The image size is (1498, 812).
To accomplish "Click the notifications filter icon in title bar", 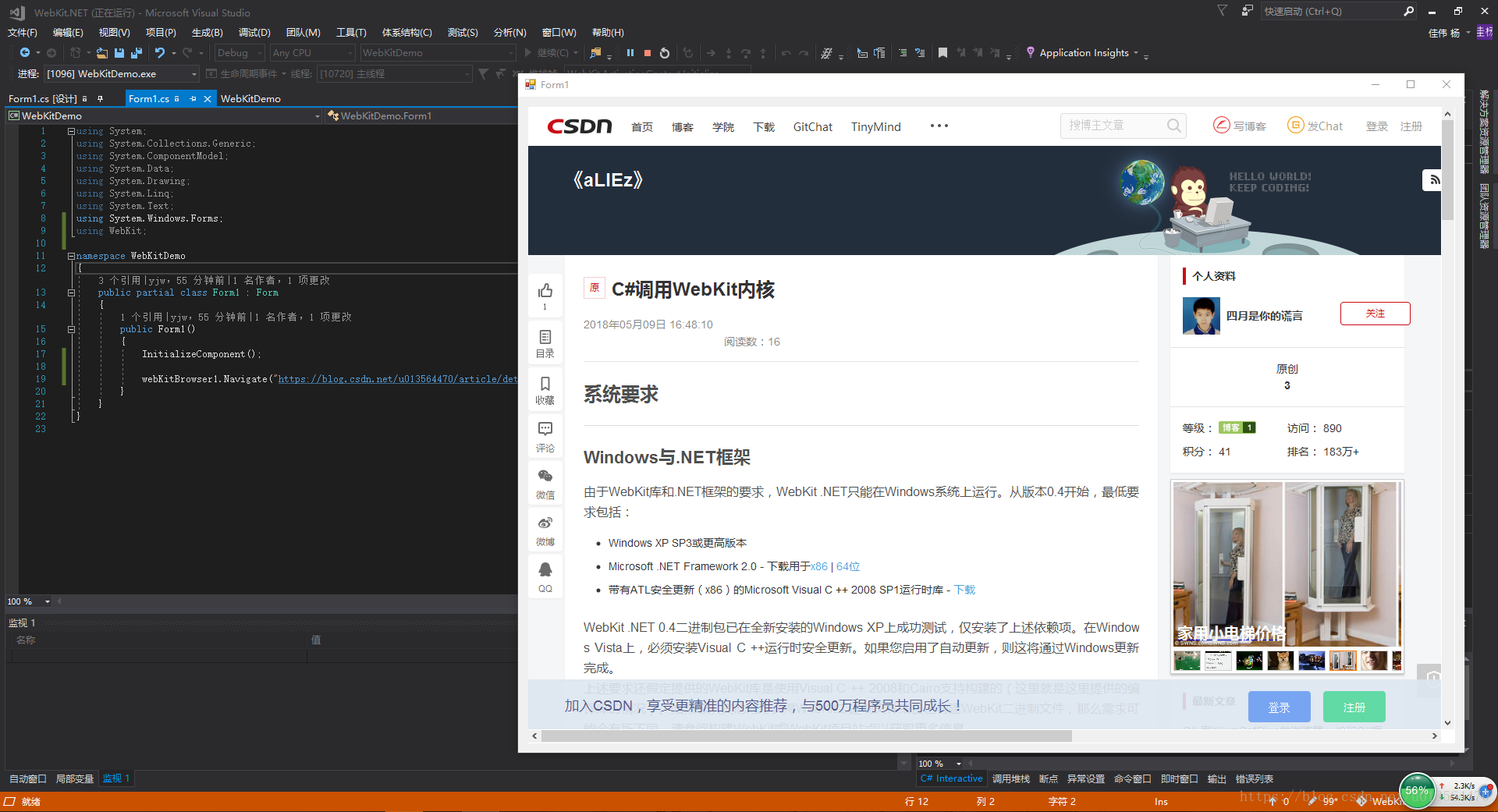I will [x=1223, y=11].
